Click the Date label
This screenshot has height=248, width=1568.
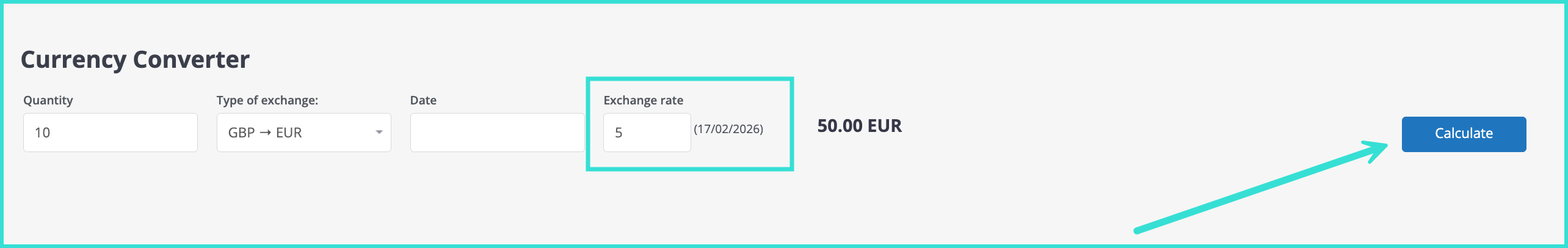pyautogui.click(x=423, y=100)
